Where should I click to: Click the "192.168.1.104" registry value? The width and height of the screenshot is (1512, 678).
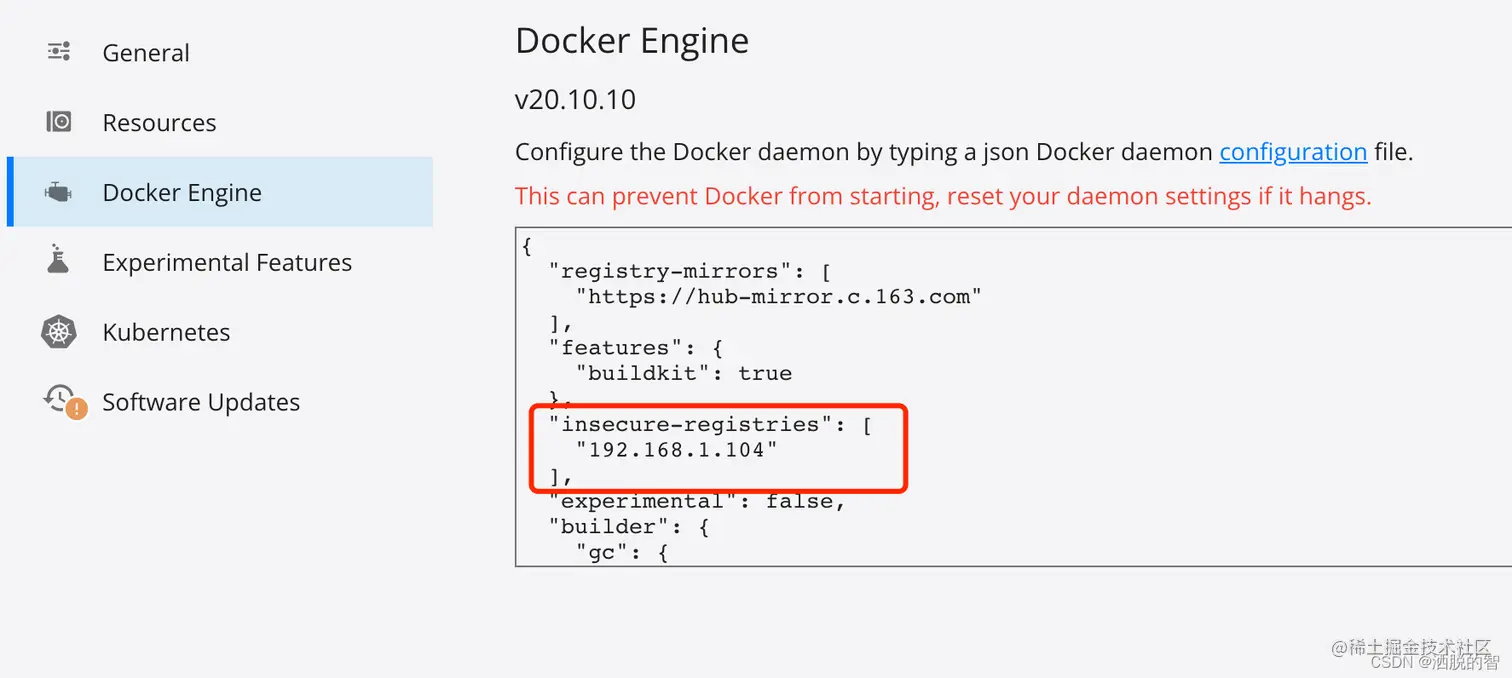[x=676, y=450]
